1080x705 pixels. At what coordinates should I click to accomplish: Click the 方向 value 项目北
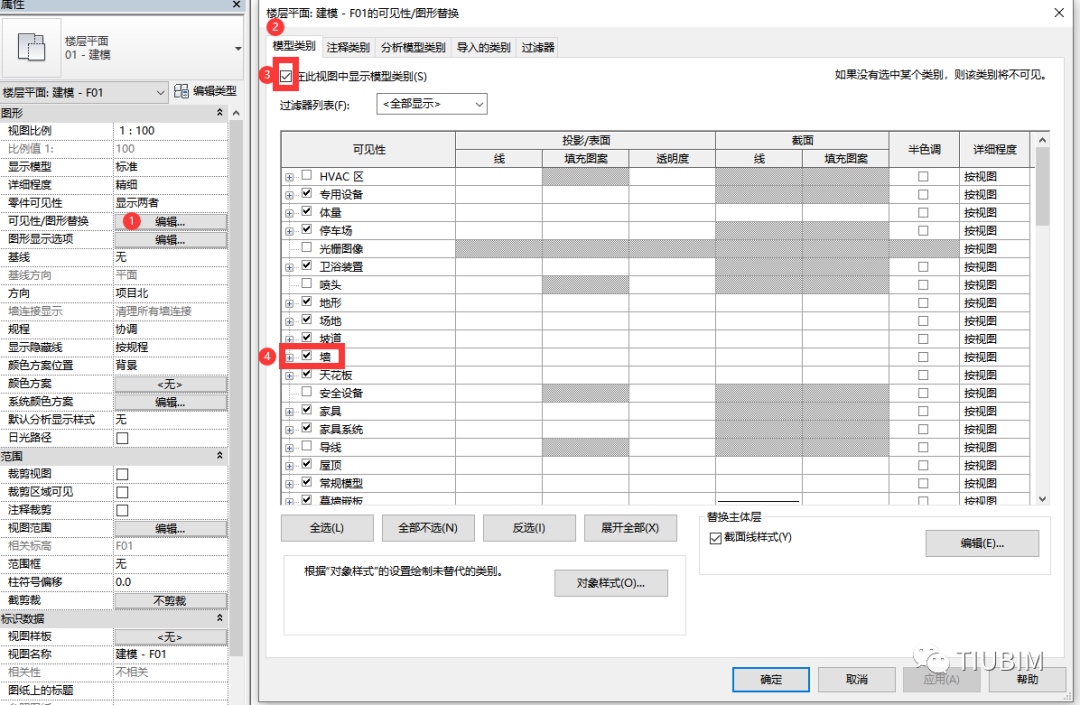(x=171, y=293)
